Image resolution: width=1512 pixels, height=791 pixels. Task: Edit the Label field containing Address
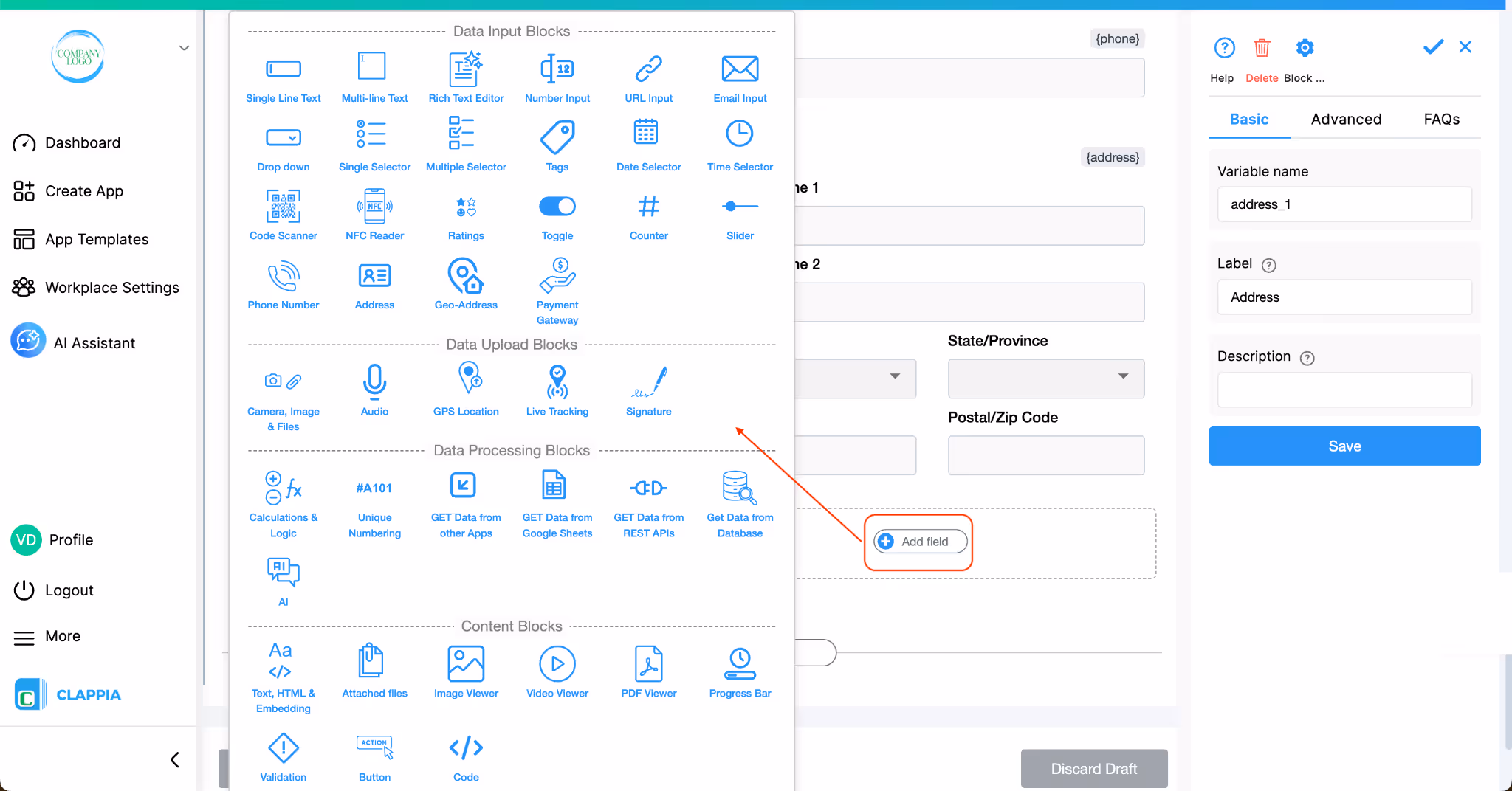(1344, 297)
